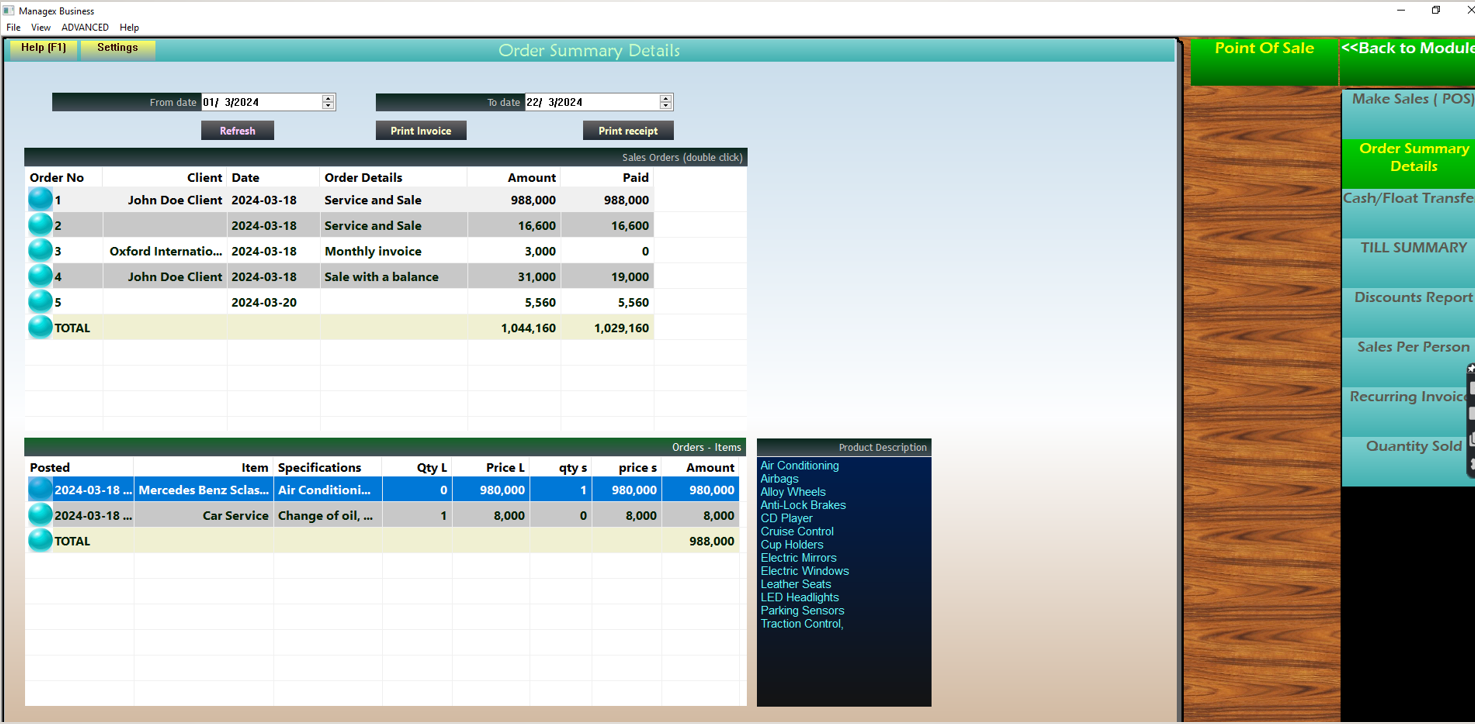This screenshot has height=724, width=1475.
Task: Click Back to Module in the sidebar
Action: click(1411, 47)
